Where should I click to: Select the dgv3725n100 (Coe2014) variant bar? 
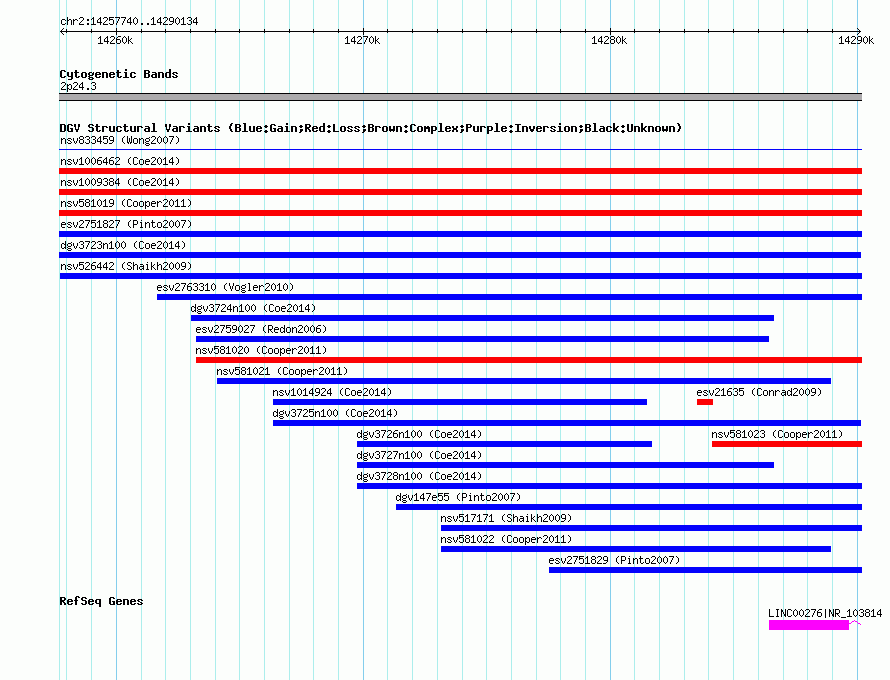click(x=567, y=423)
